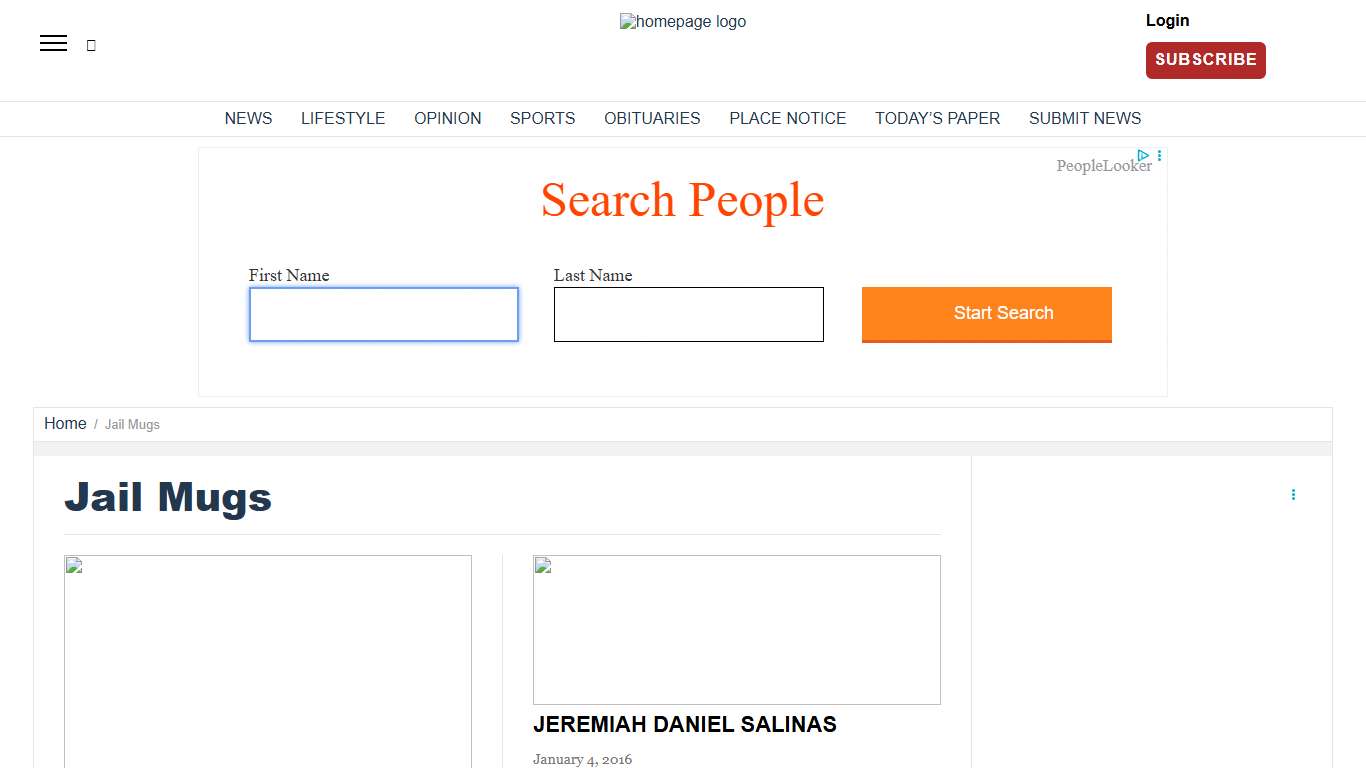The width and height of the screenshot is (1366, 768).
Task: Open the OBITUARIES page
Action: pyautogui.click(x=652, y=118)
